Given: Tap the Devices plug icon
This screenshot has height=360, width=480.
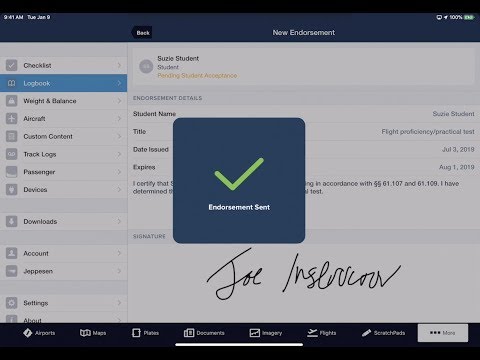Looking at the screenshot, I should (11, 189).
